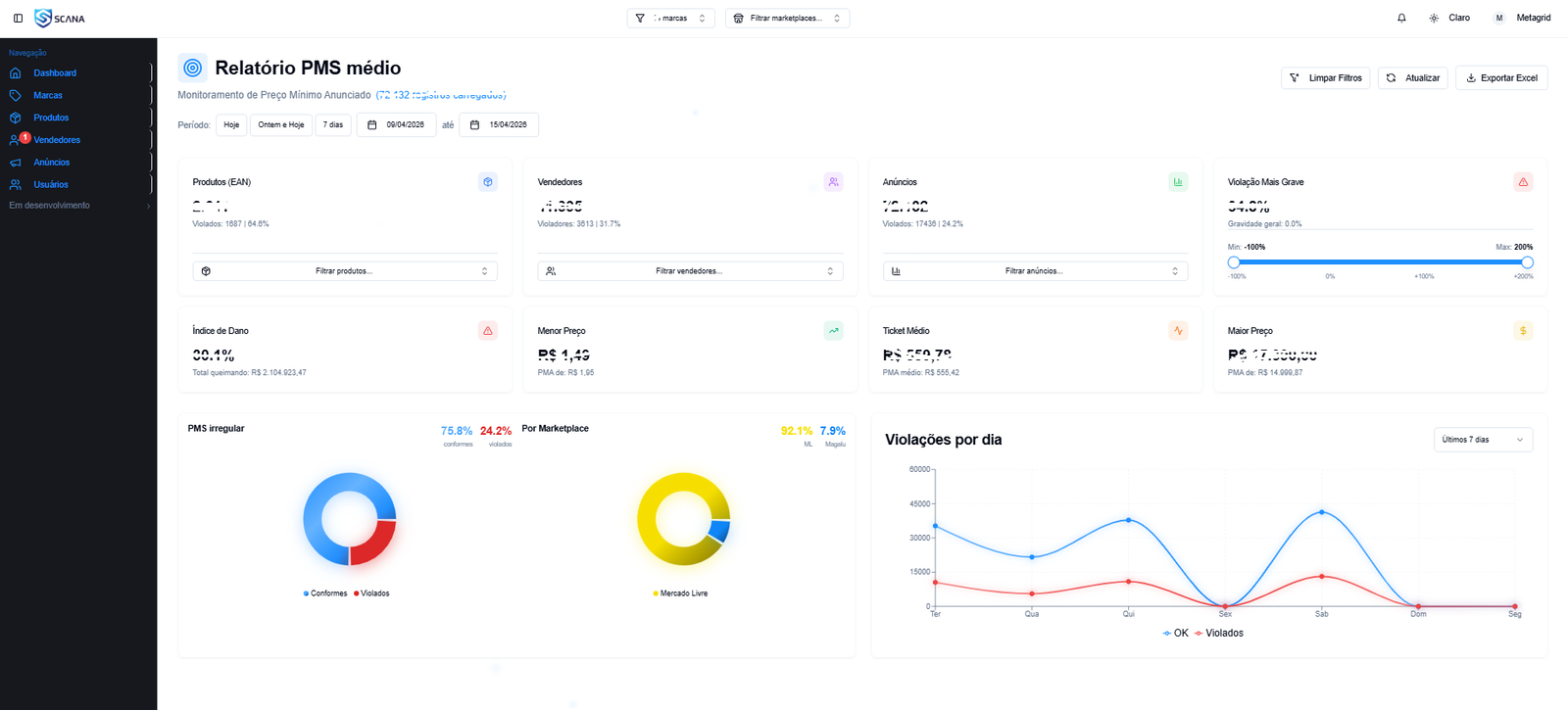The image size is (1568, 710).
Task: Click the pulse icon on Ticket Médio card
Action: click(x=1178, y=331)
